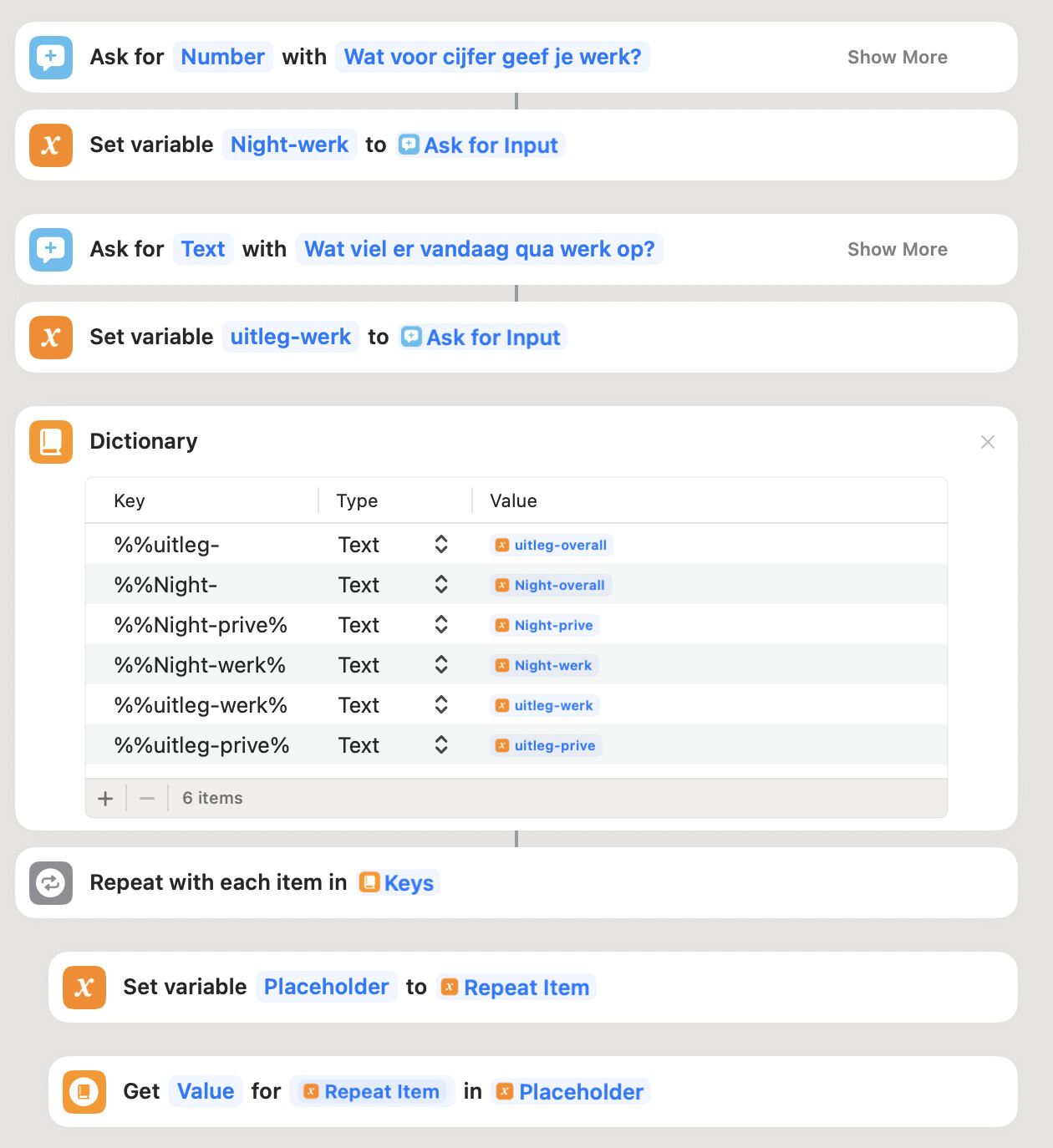This screenshot has width=1053, height=1148.
Task: Show More for the Text prompt action
Action: coord(897,250)
